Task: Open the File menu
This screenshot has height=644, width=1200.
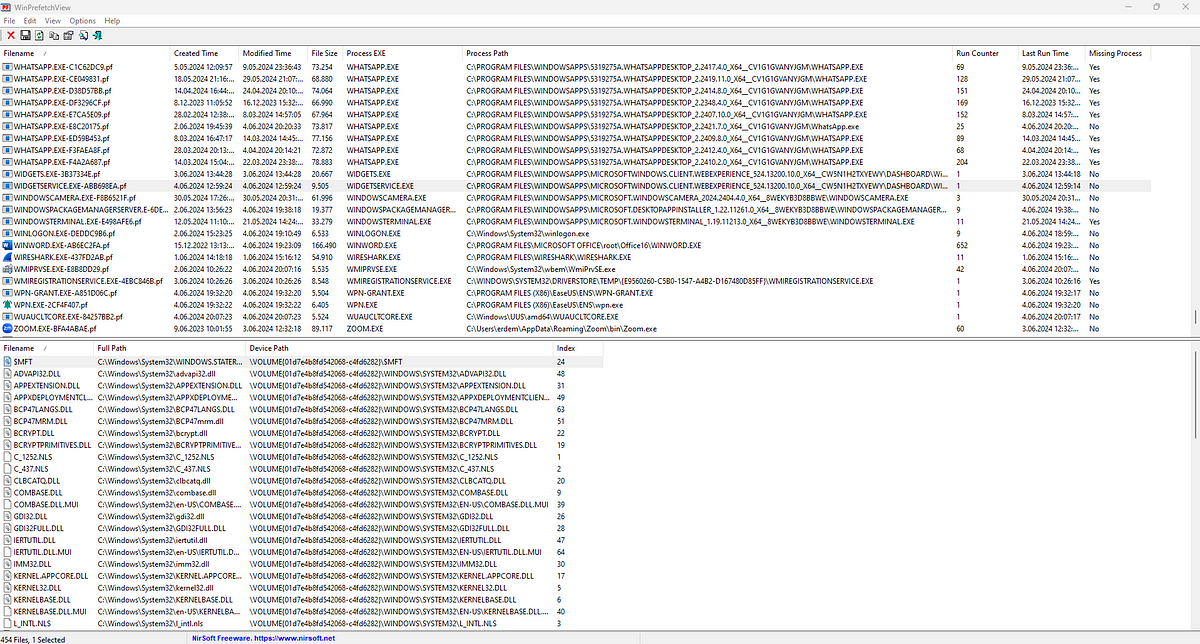Action: point(10,20)
